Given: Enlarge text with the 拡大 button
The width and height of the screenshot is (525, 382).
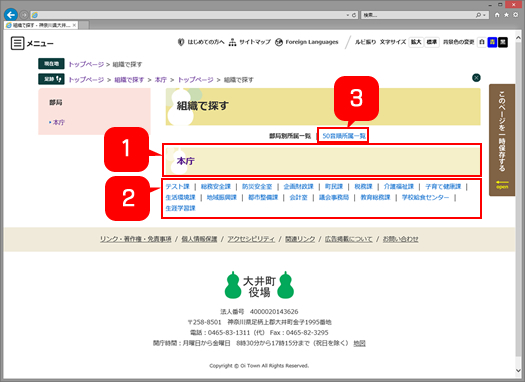Looking at the screenshot, I should 416,42.
